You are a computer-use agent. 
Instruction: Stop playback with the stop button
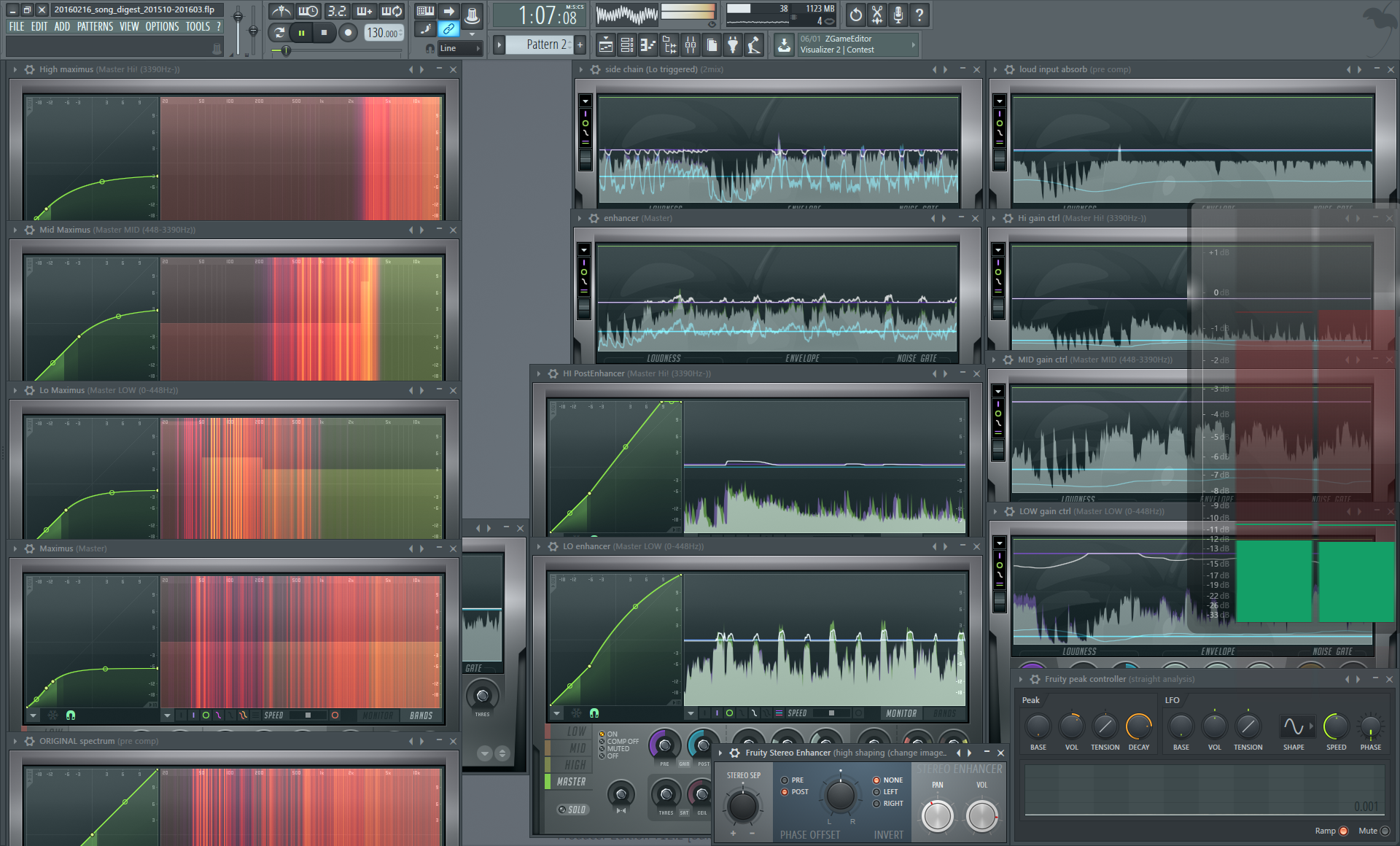pyautogui.click(x=324, y=32)
